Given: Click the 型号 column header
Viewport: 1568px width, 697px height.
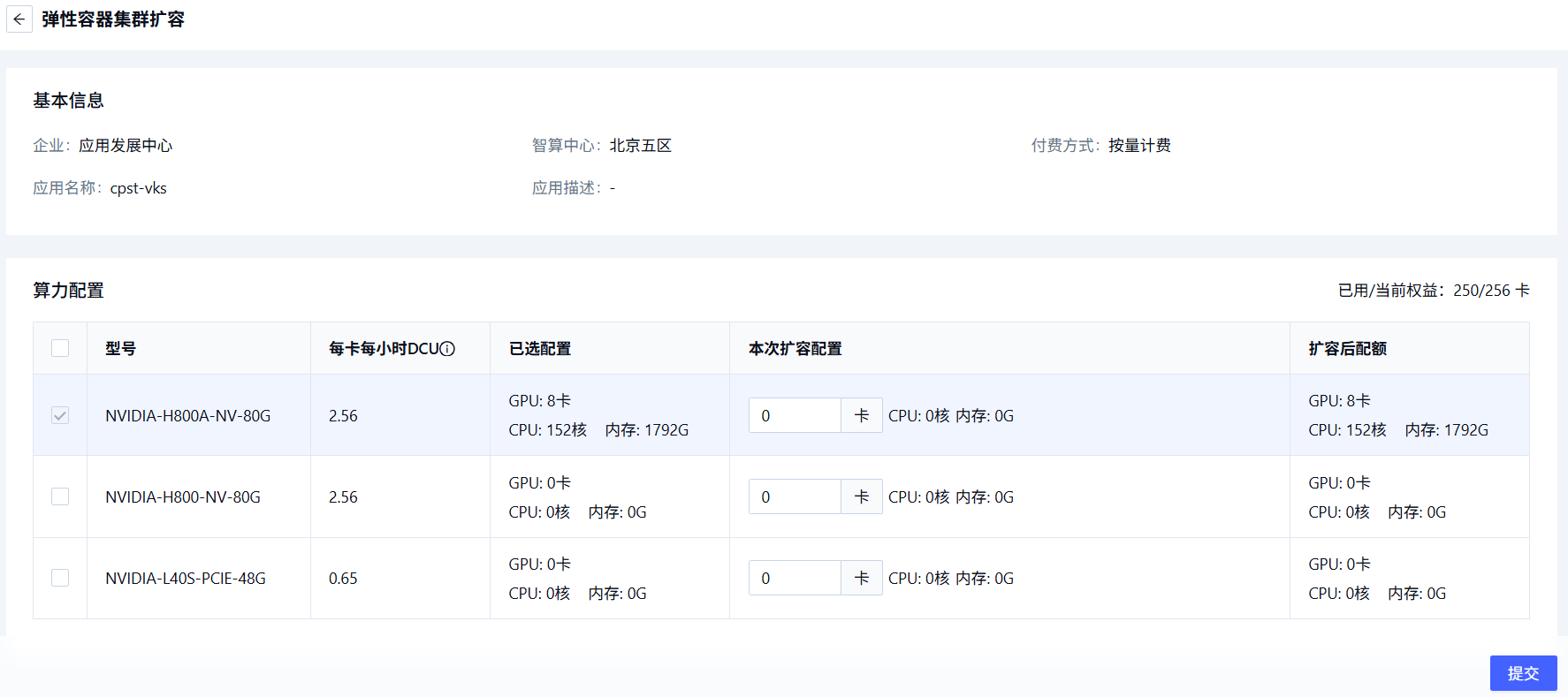Looking at the screenshot, I should tap(121, 349).
